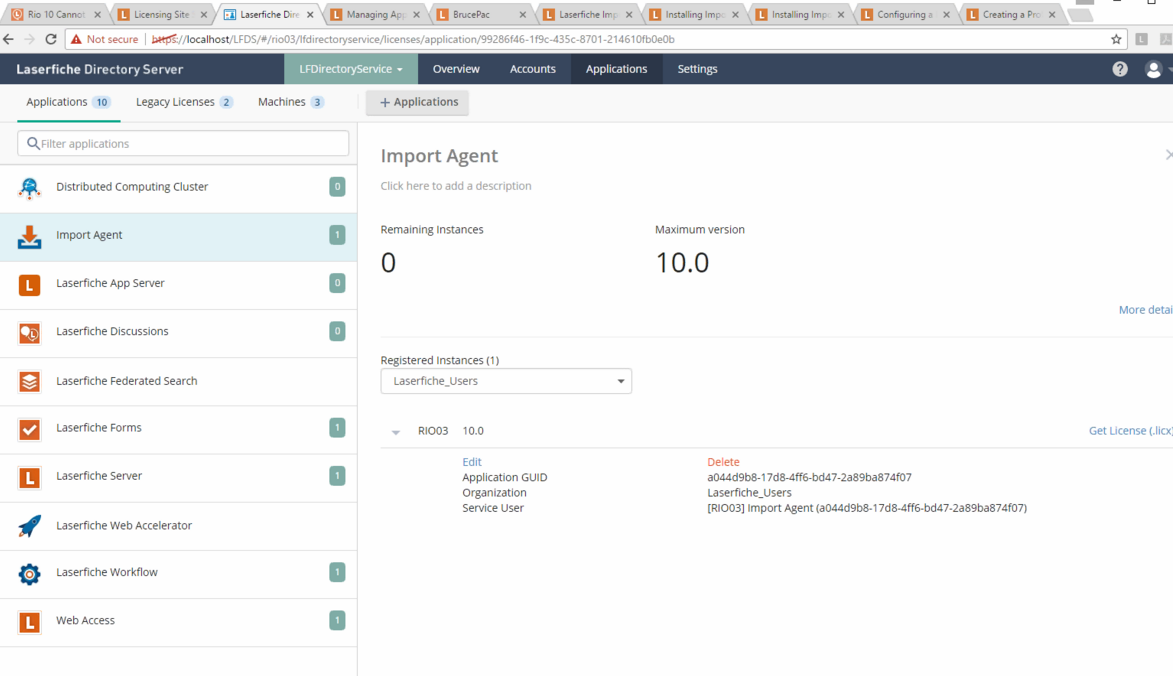Click the Web Access count badge

pyautogui.click(x=337, y=620)
